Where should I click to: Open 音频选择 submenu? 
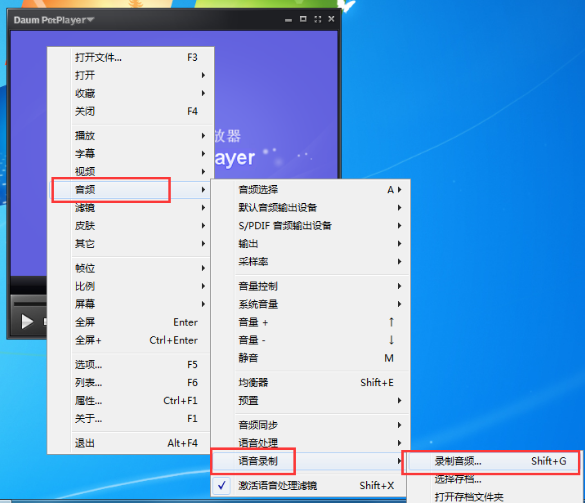point(311,190)
